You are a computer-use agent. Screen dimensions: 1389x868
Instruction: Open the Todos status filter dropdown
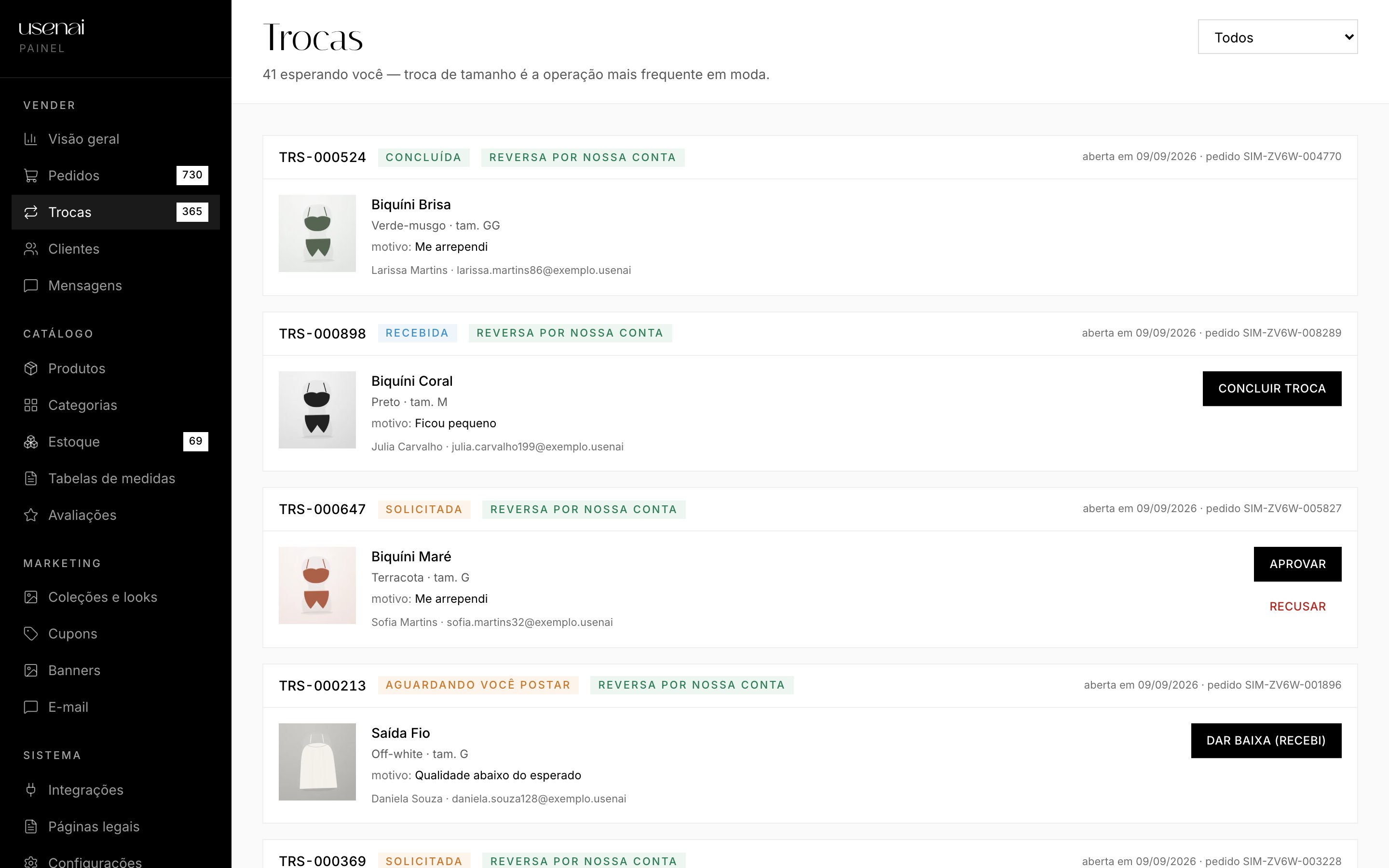click(1278, 37)
